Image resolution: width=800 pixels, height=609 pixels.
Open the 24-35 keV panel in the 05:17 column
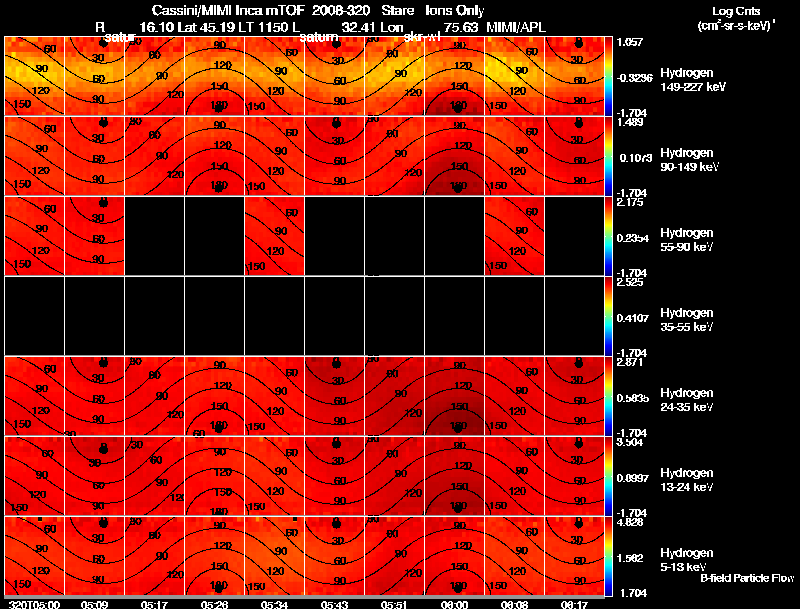point(155,396)
